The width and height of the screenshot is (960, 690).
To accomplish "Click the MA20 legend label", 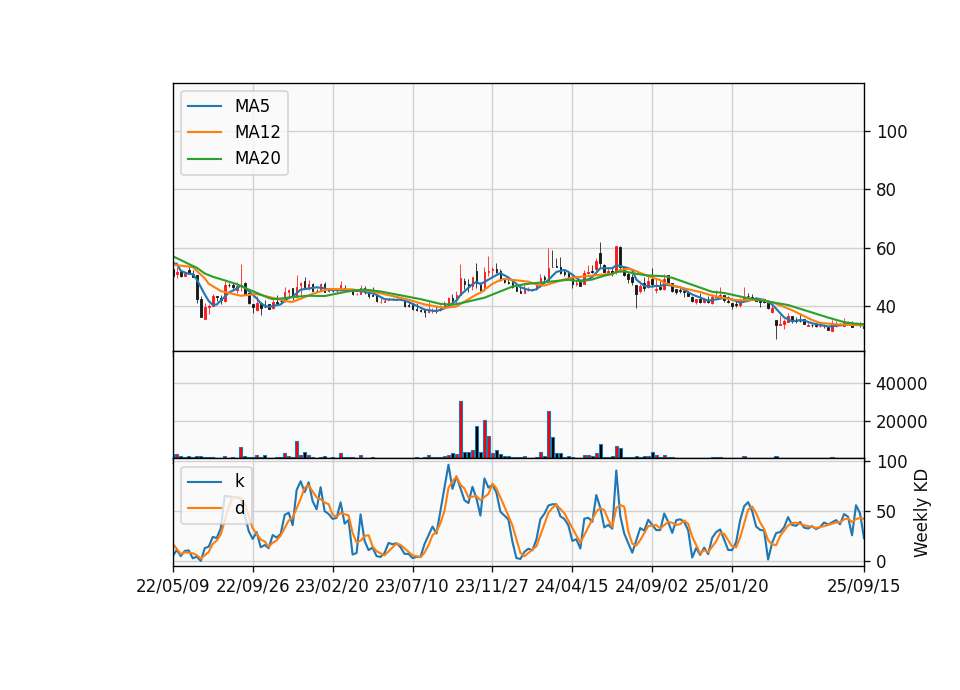I will click(x=257, y=159).
